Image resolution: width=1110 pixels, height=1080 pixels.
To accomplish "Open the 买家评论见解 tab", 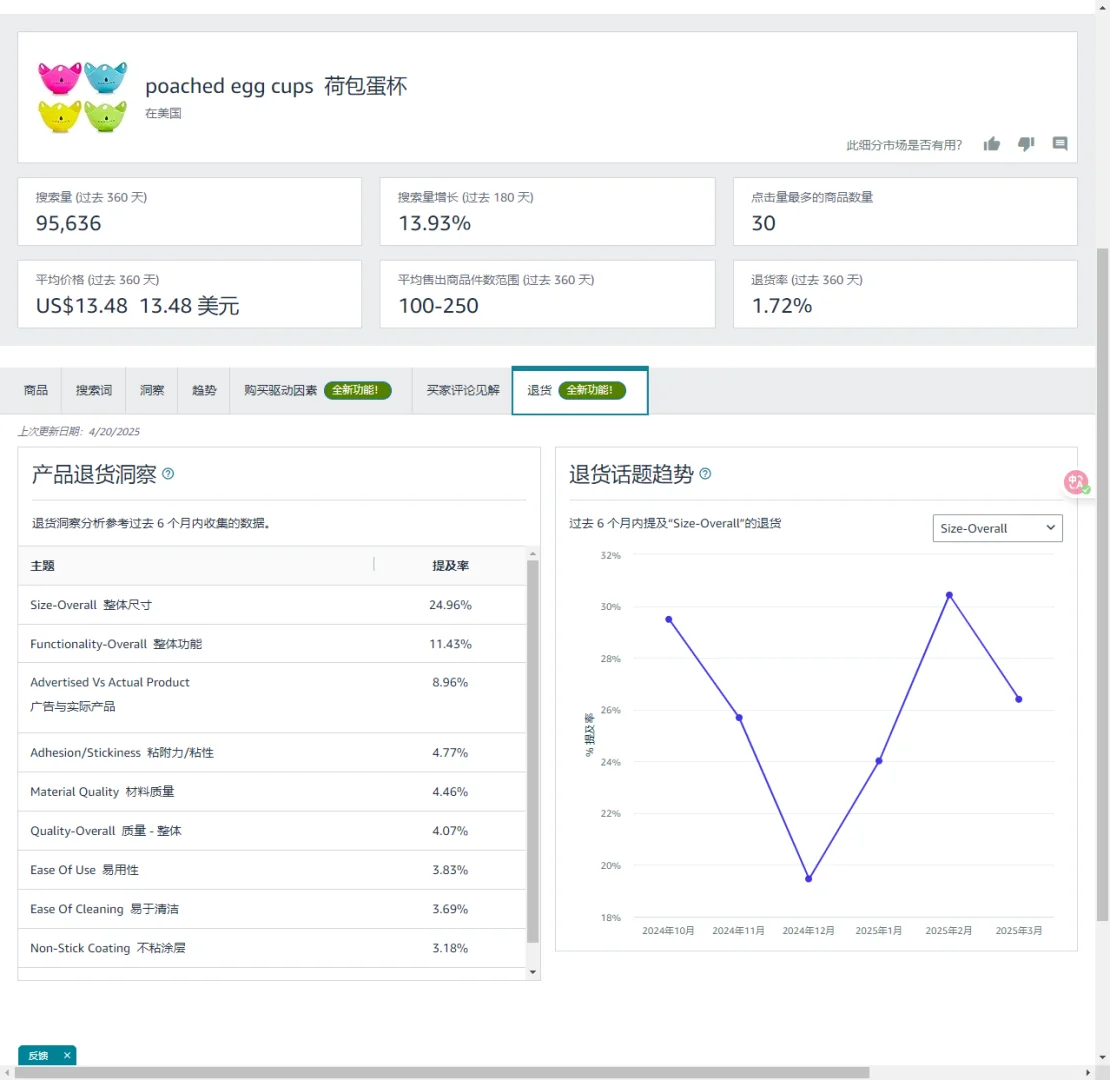I will click(462, 390).
